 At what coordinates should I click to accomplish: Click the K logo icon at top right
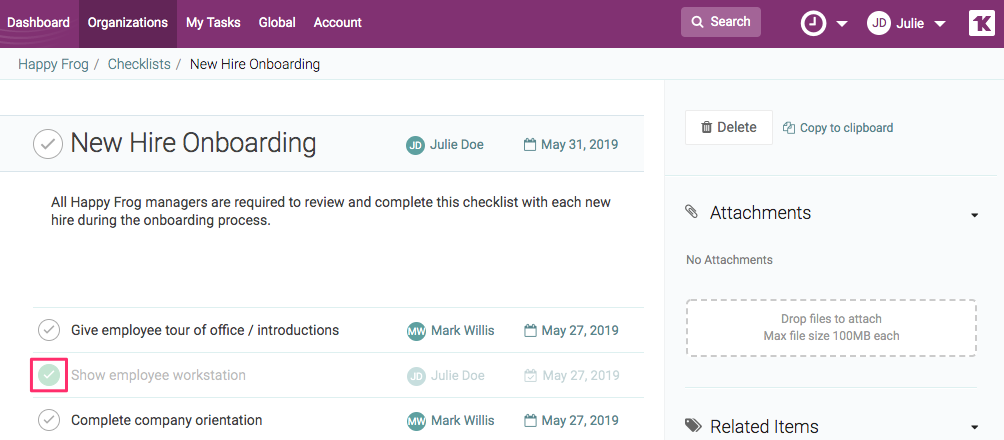click(x=981, y=23)
